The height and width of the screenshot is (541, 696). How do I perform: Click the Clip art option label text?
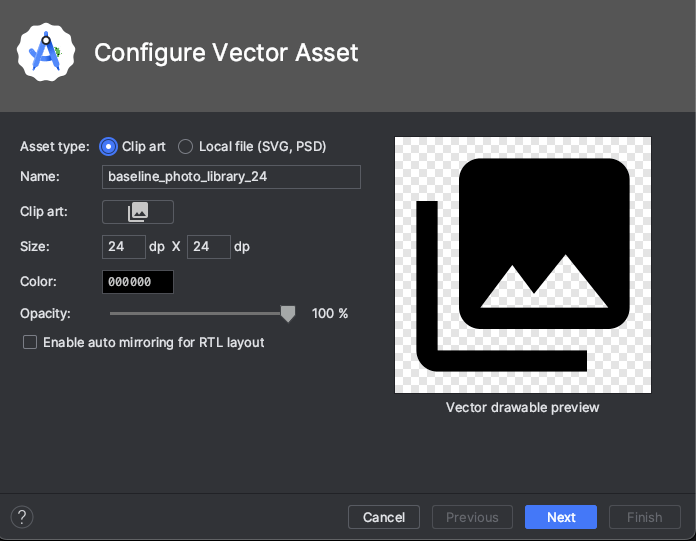(143, 146)
